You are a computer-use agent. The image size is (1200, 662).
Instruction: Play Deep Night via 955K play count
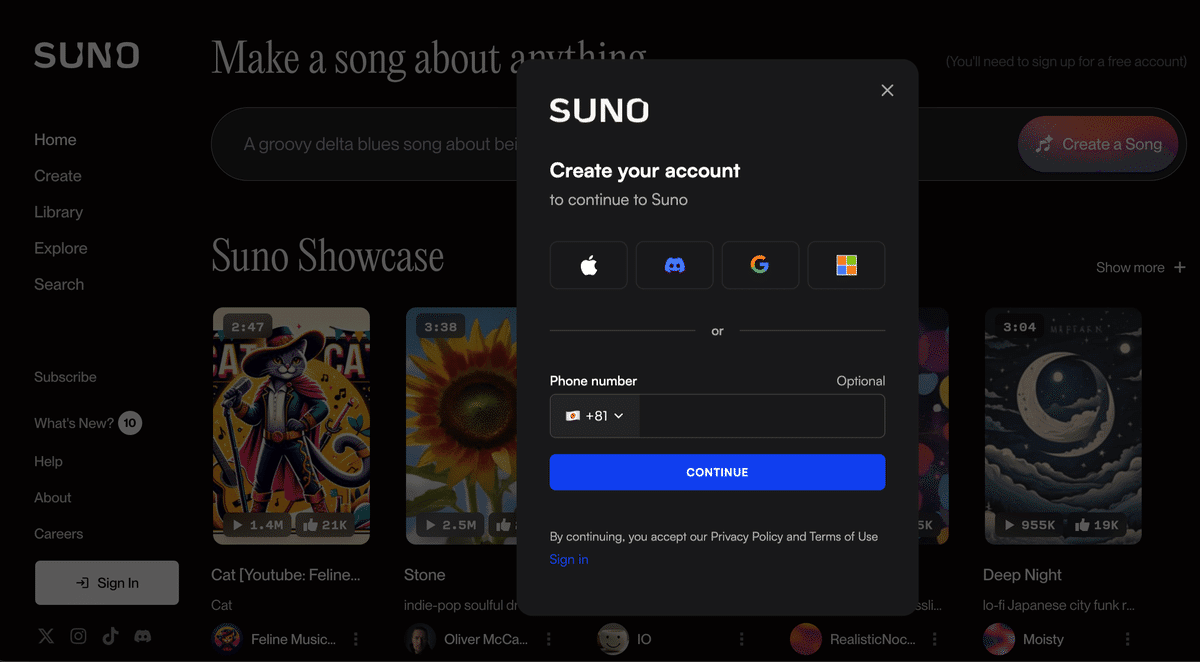coord(1029,525)
